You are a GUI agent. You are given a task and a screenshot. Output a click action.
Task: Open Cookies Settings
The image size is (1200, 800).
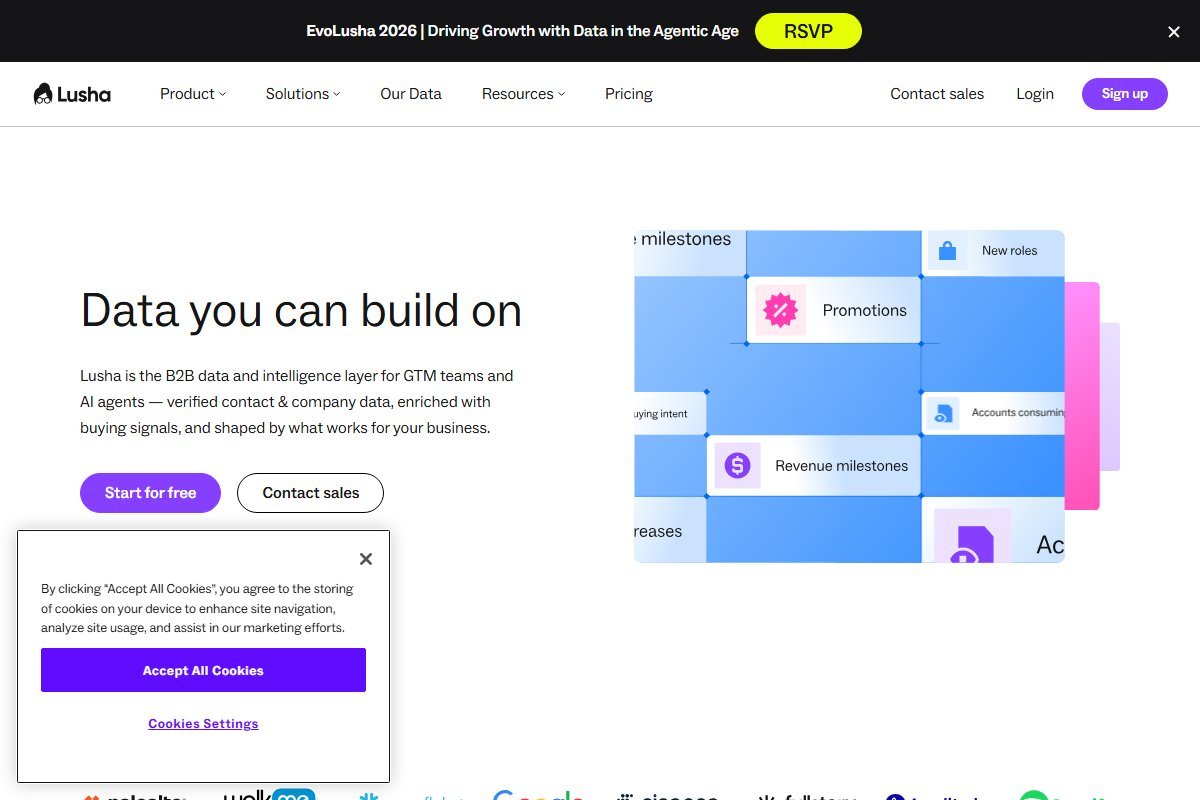point(203,724)
